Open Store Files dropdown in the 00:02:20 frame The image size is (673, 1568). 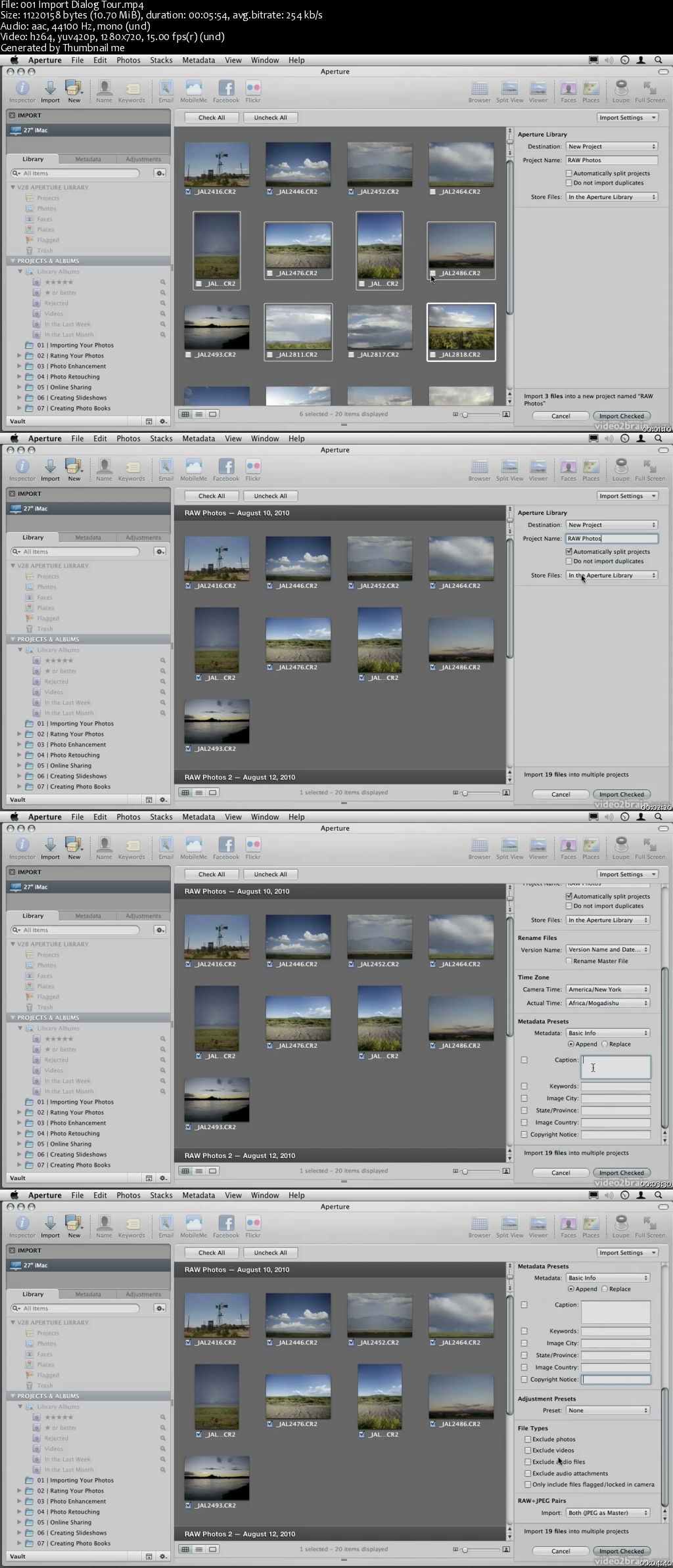click(612, 575)
